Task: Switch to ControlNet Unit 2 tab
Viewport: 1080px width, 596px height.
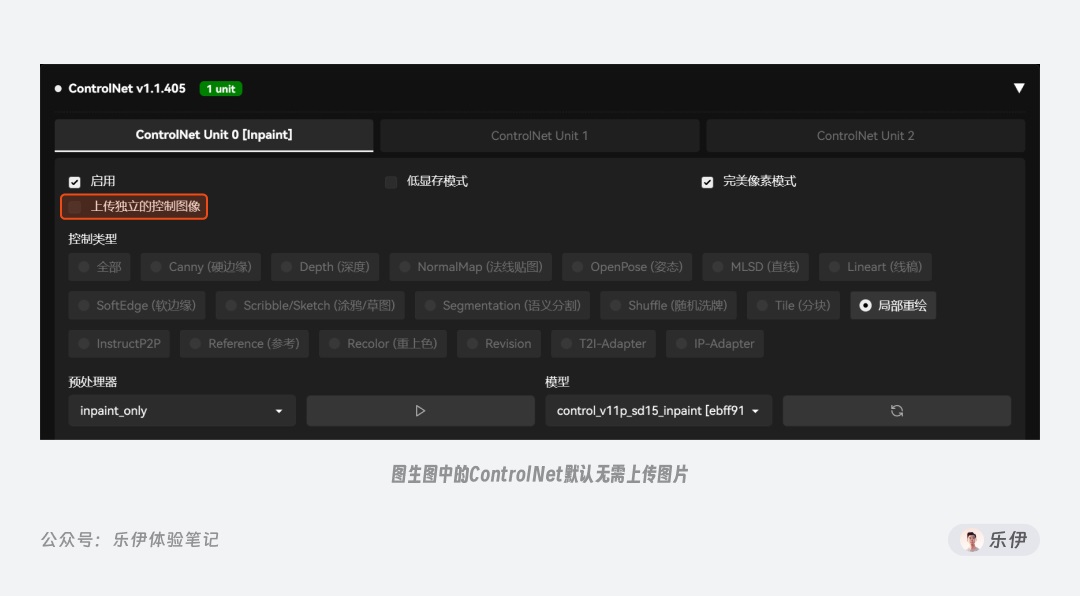Action: coord(865,135)
